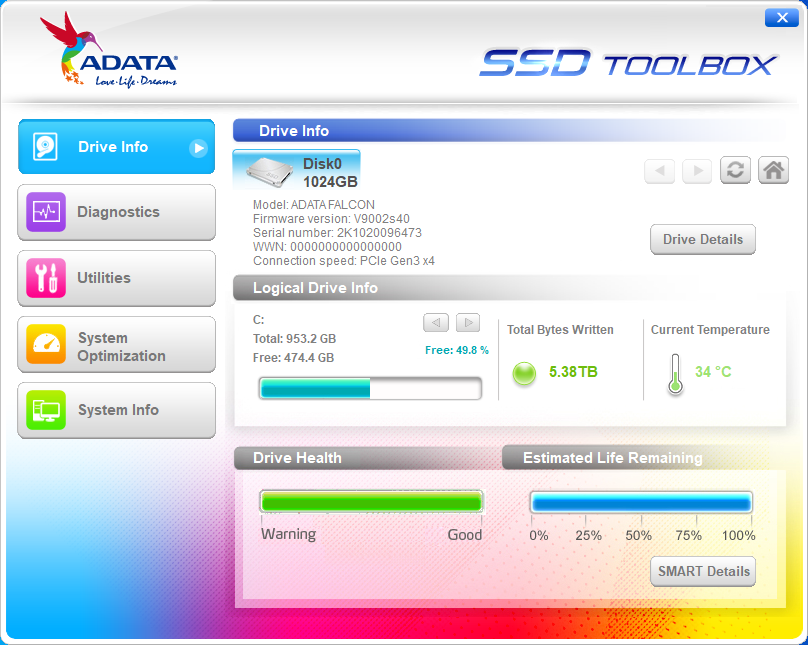808x645 pixels.
Task: Open Drive Details
Action: pyautogui.click(x=703, y=240)
